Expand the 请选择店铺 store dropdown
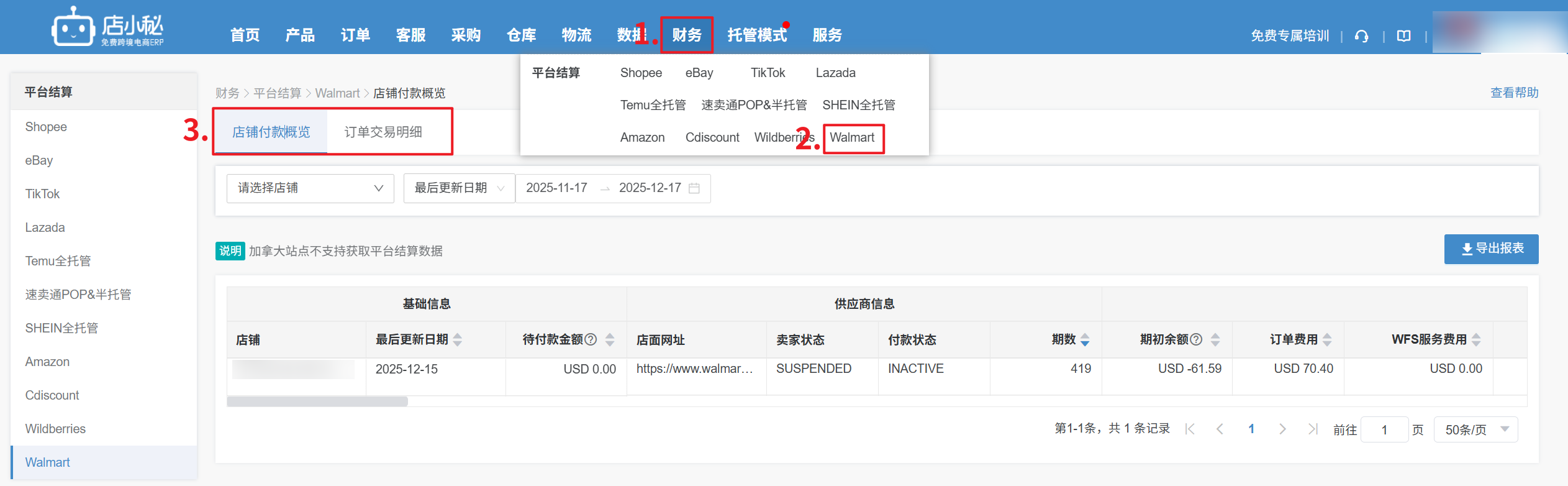This screenshot has height=486, width=1568. tap(310, 188)
